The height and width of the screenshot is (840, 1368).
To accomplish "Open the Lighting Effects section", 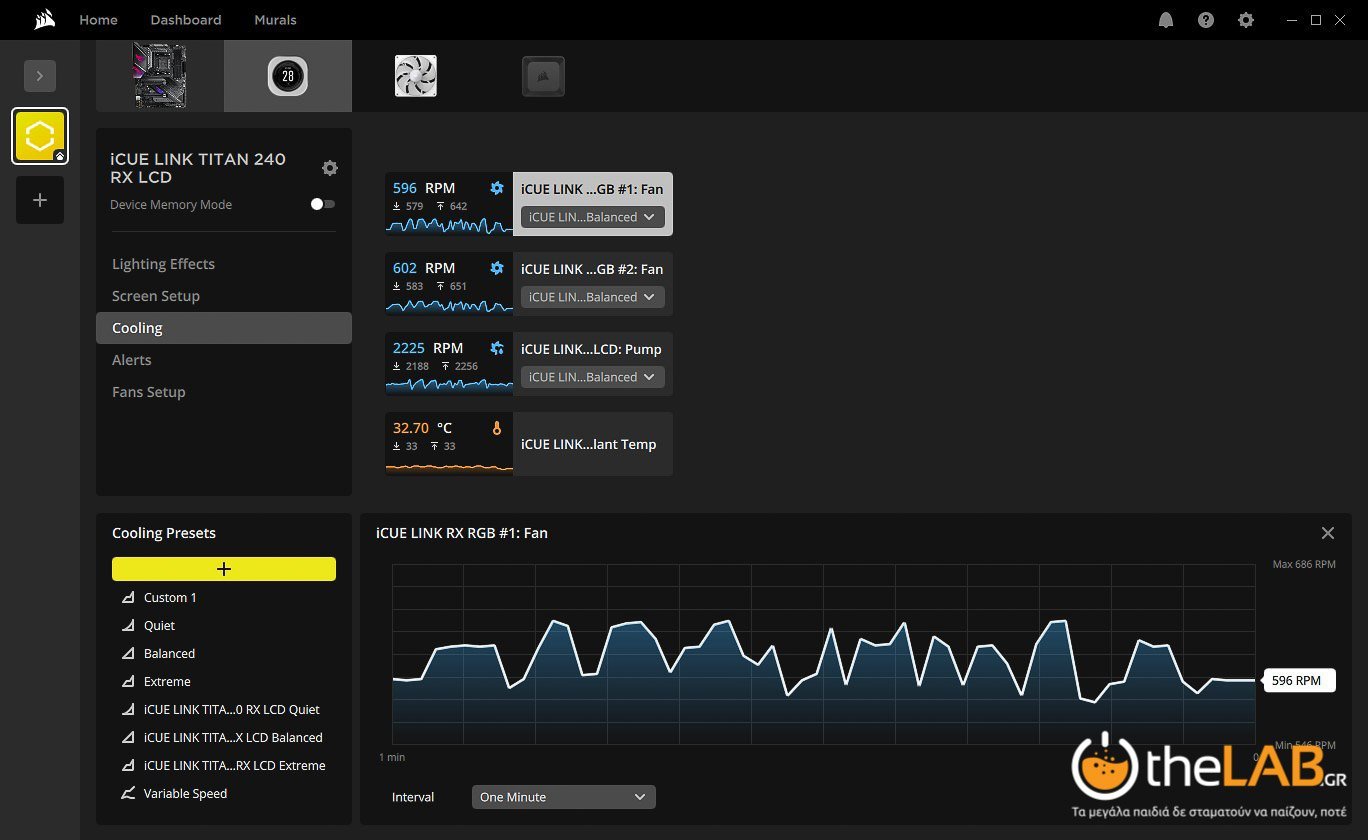I will (x=163, y=264).
